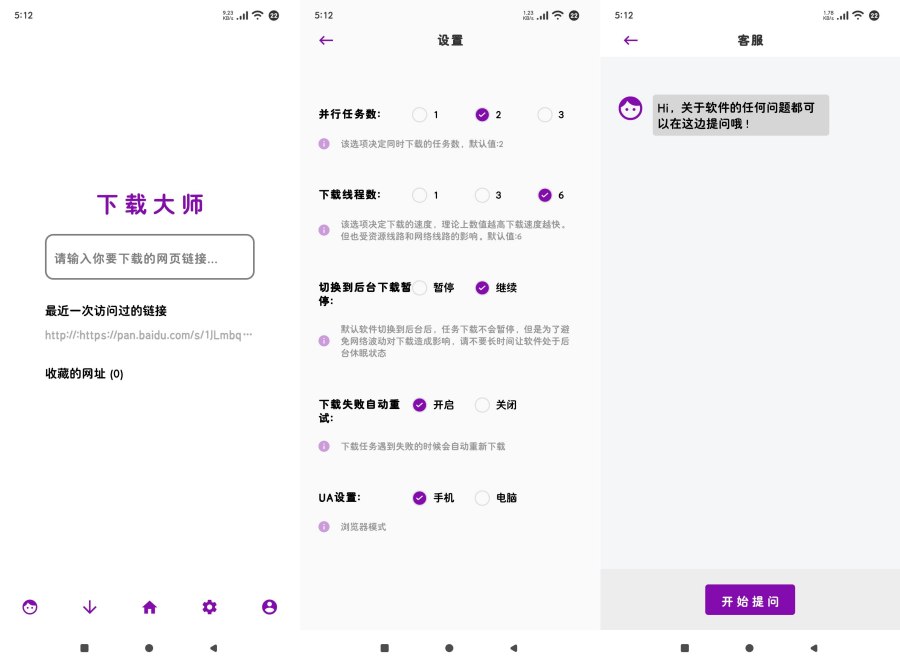The height and width of the screenshot is (666, 900).
Task: Tap the info icon below 浏览器模式 setting
Action: pyautogui.click(x=324, y=527)
